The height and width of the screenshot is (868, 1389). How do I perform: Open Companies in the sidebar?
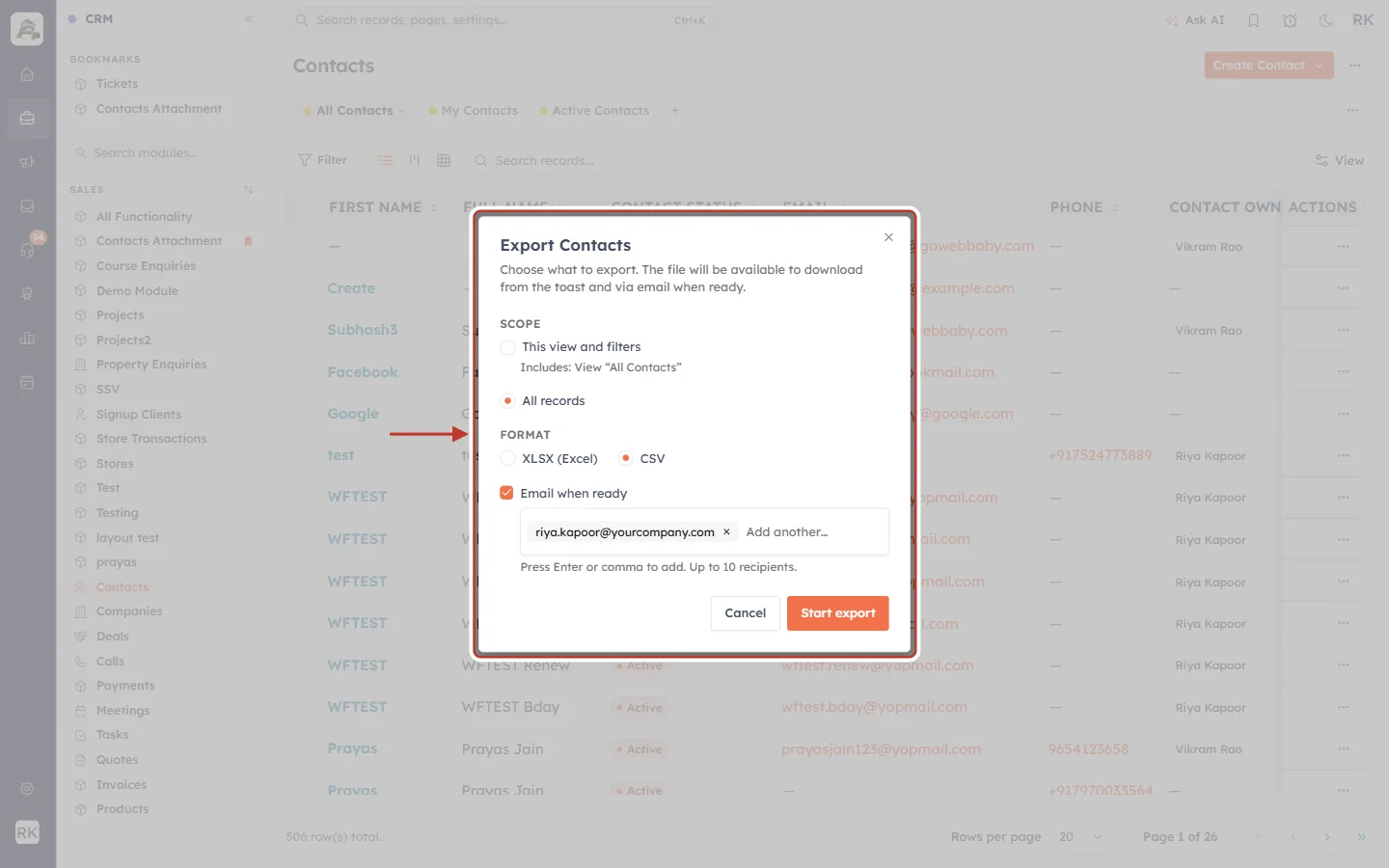coord(129,611)
